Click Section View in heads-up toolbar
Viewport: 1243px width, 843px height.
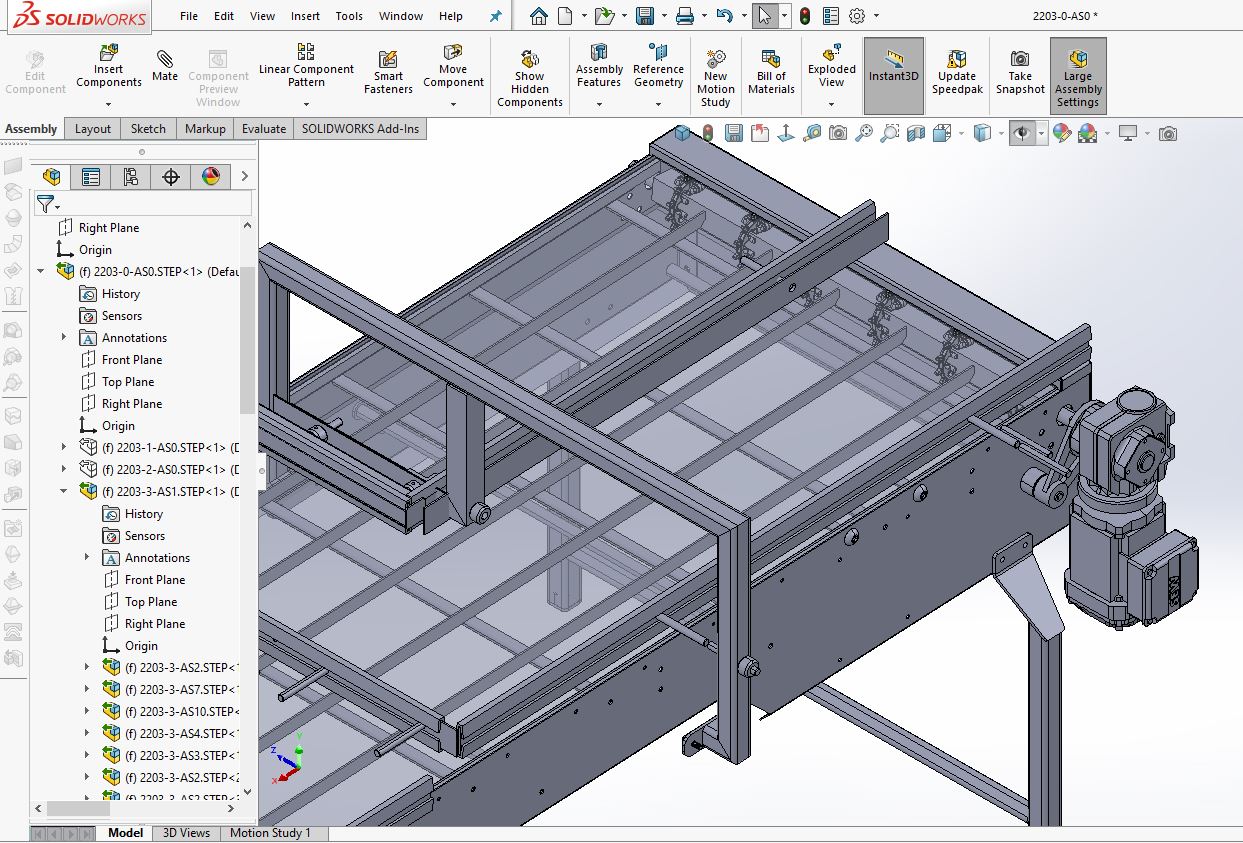[915, 133]
